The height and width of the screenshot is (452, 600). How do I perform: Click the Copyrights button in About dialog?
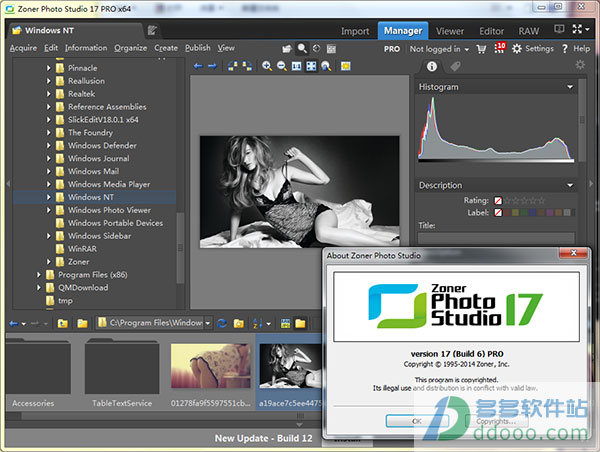tap(496, 421)
